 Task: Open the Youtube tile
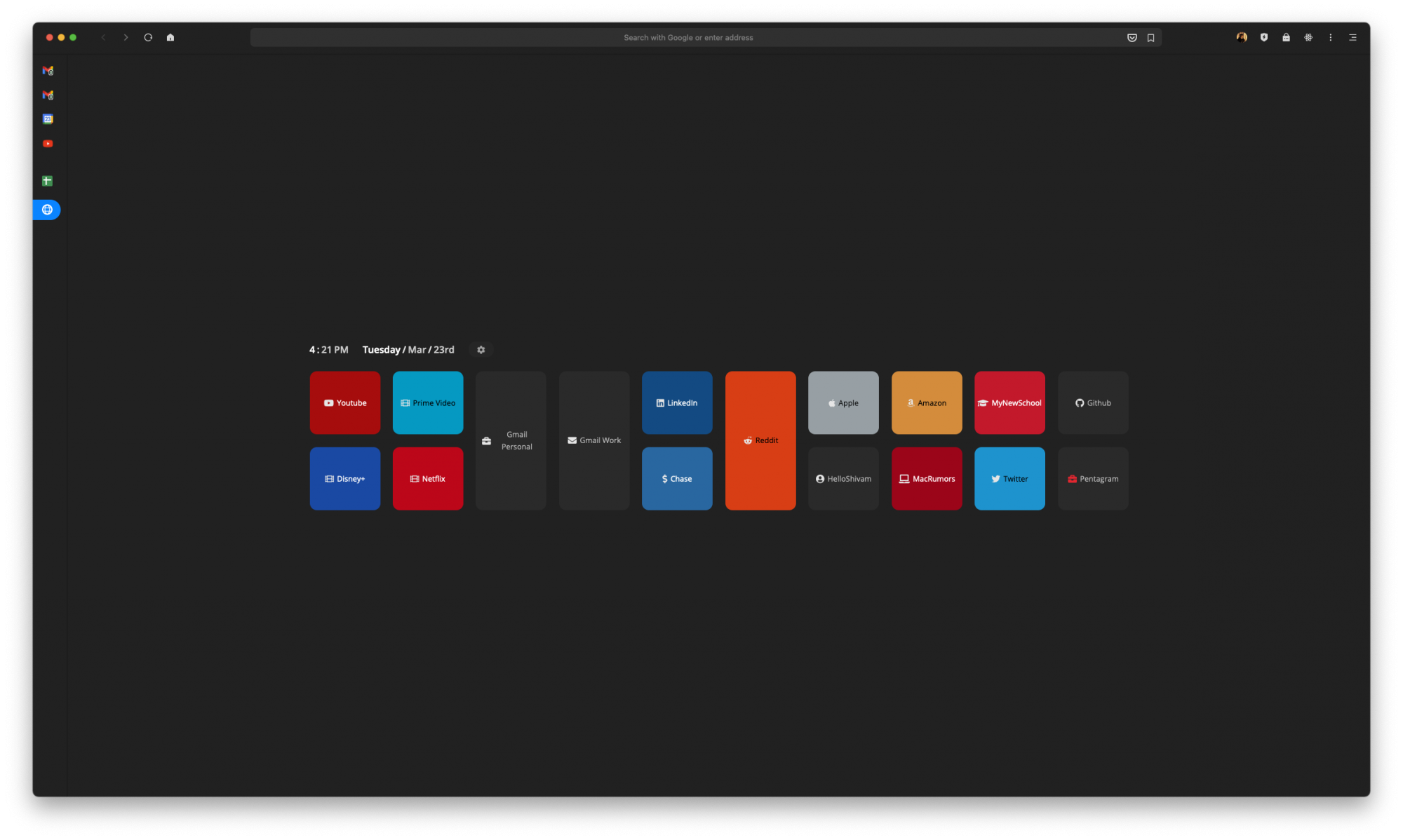pos(345,402)
